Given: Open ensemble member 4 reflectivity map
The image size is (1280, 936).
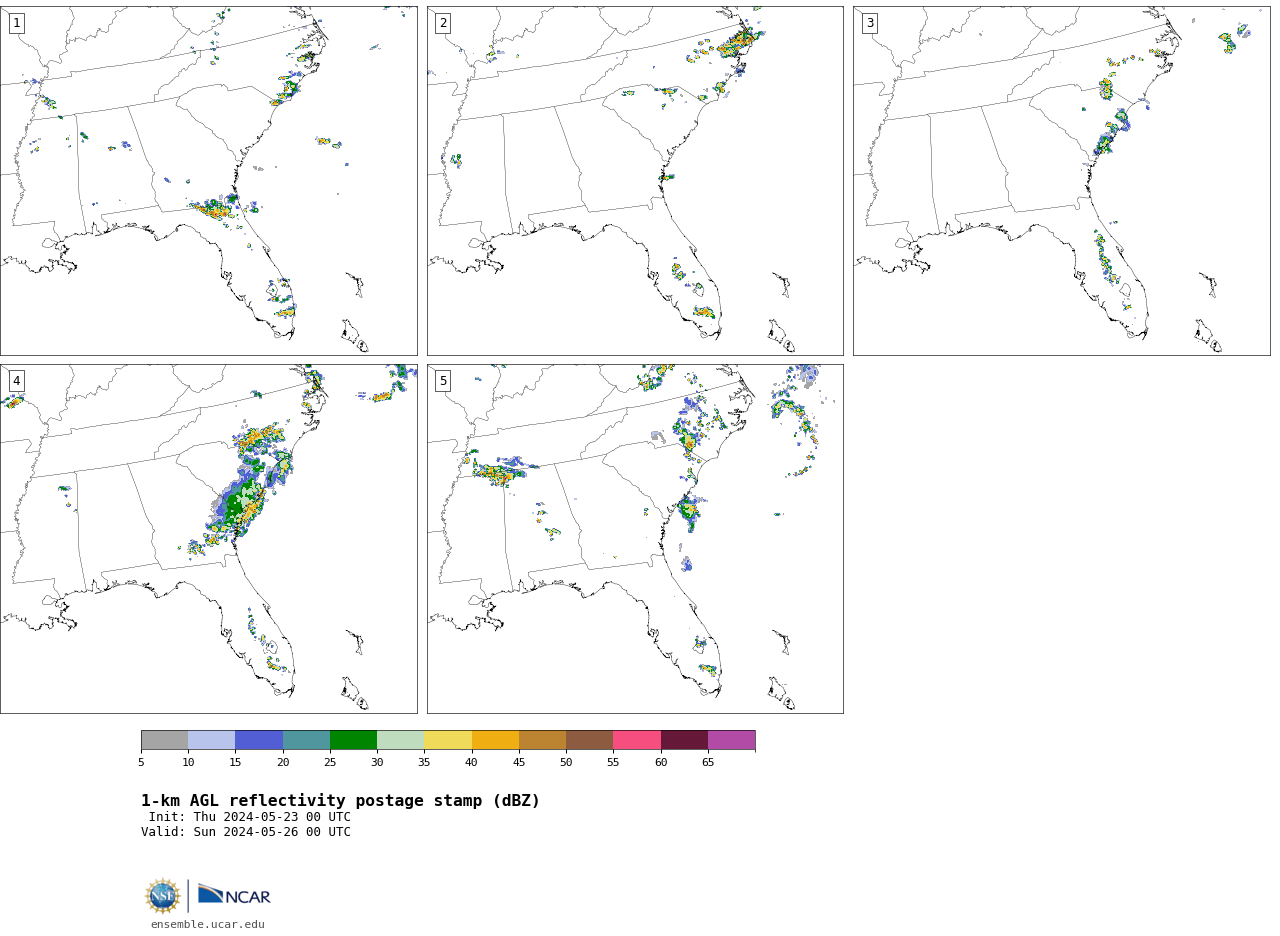Looking at the screenshot, I should tap(209, 539).
